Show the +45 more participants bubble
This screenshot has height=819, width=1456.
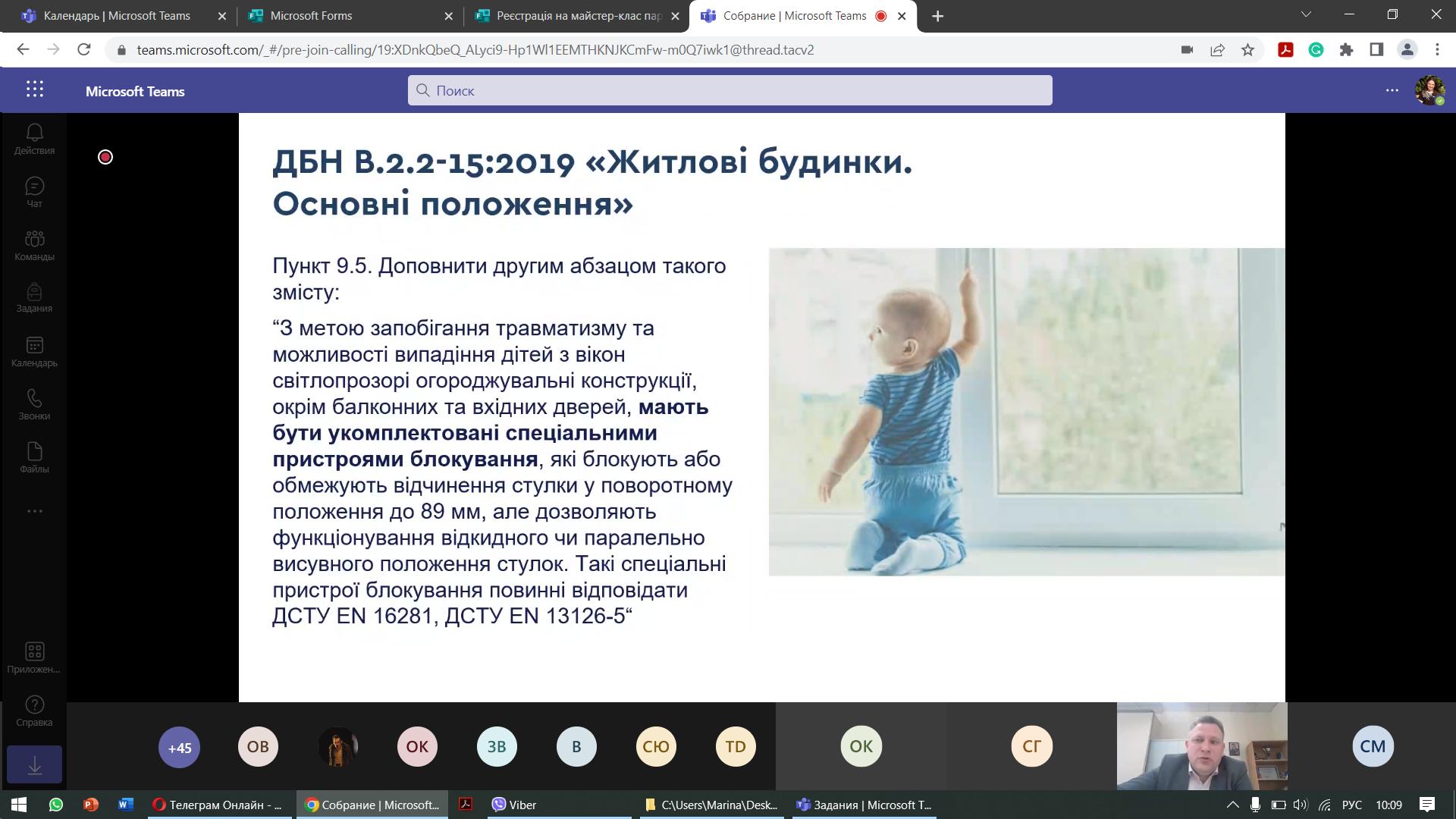[x=179, y=747]
